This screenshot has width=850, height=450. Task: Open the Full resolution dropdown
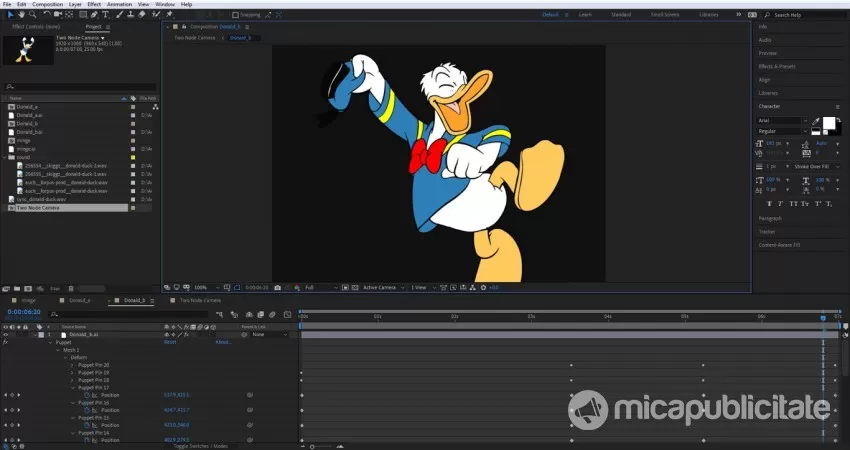point(320,287)
